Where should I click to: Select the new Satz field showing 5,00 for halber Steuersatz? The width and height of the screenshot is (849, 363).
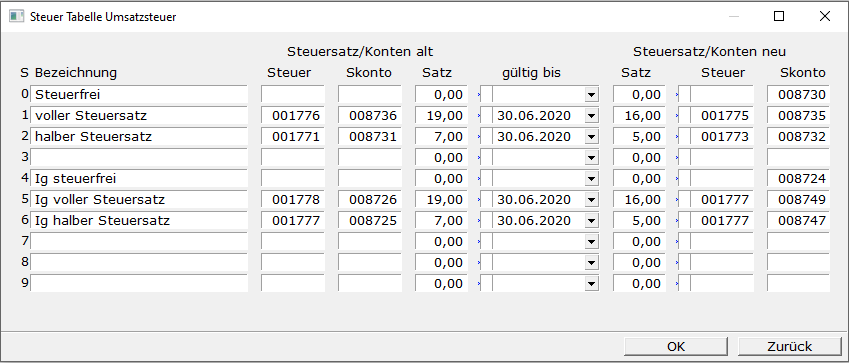639,137
